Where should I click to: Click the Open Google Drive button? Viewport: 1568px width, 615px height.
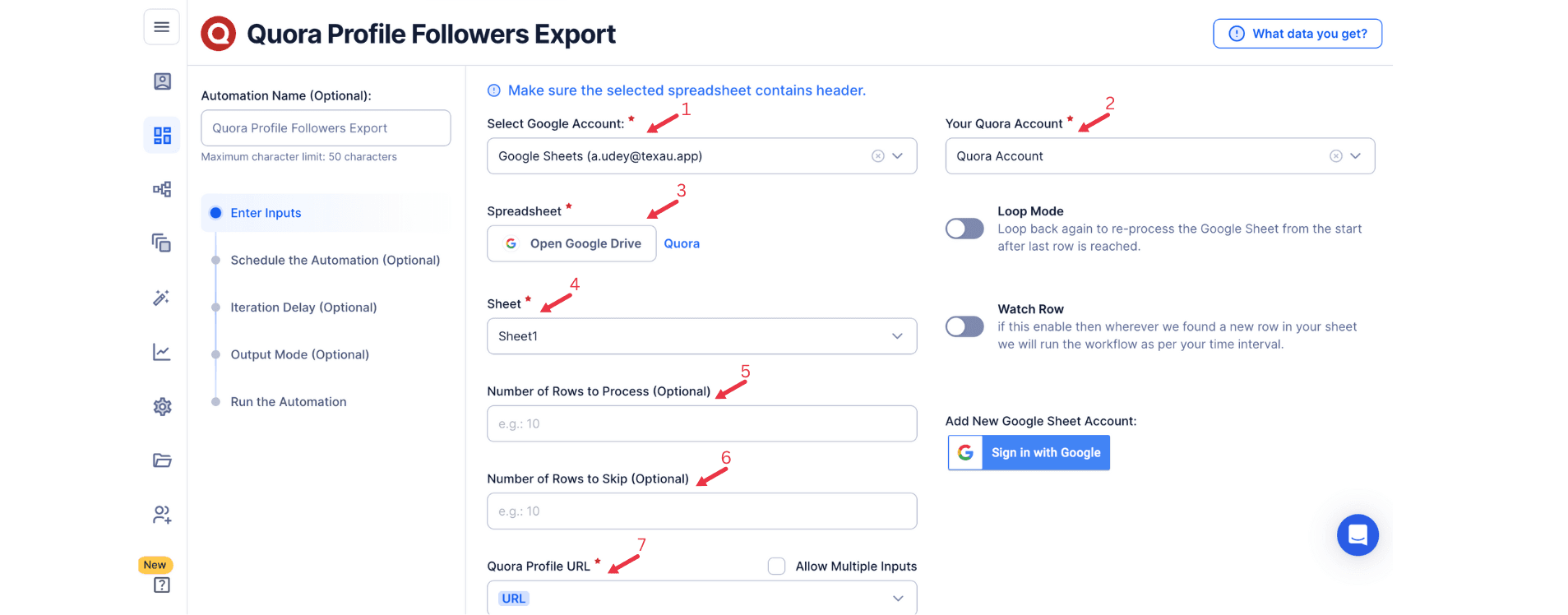click(571, 243)
